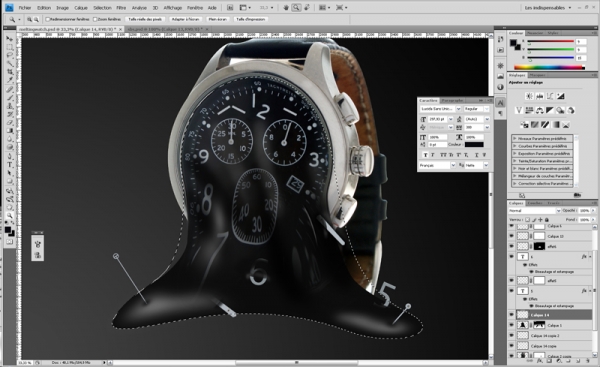600x367 pixels.
Task: Switch to the Masques tab
Action: pyautogui.click(x=537, y=75)
